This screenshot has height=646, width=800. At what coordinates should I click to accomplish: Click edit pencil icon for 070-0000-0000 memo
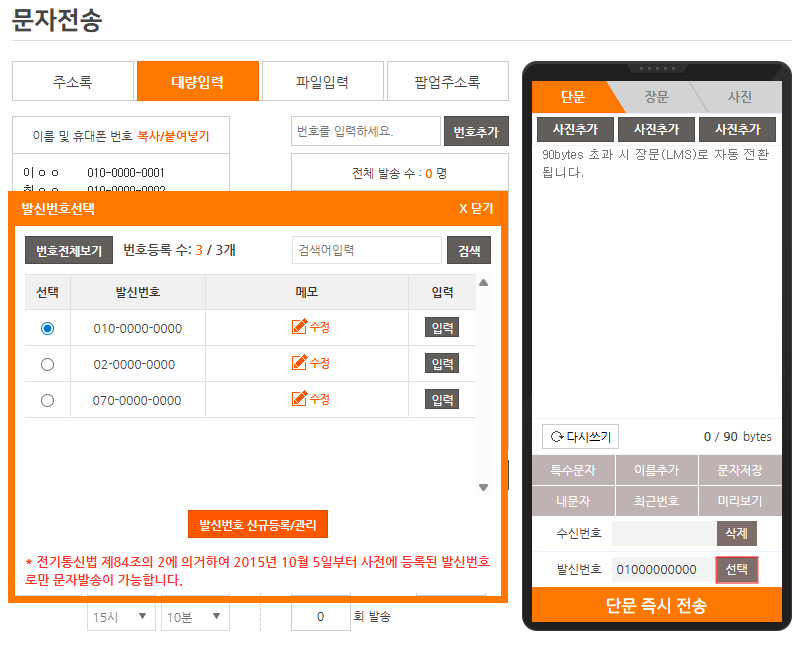pos(300,399)
